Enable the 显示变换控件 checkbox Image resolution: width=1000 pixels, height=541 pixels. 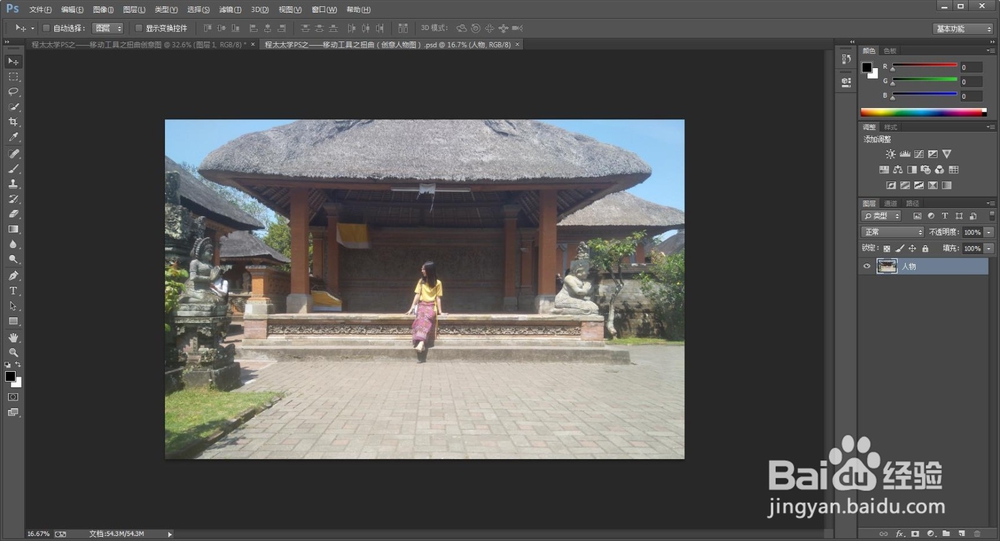click(138, 28)
